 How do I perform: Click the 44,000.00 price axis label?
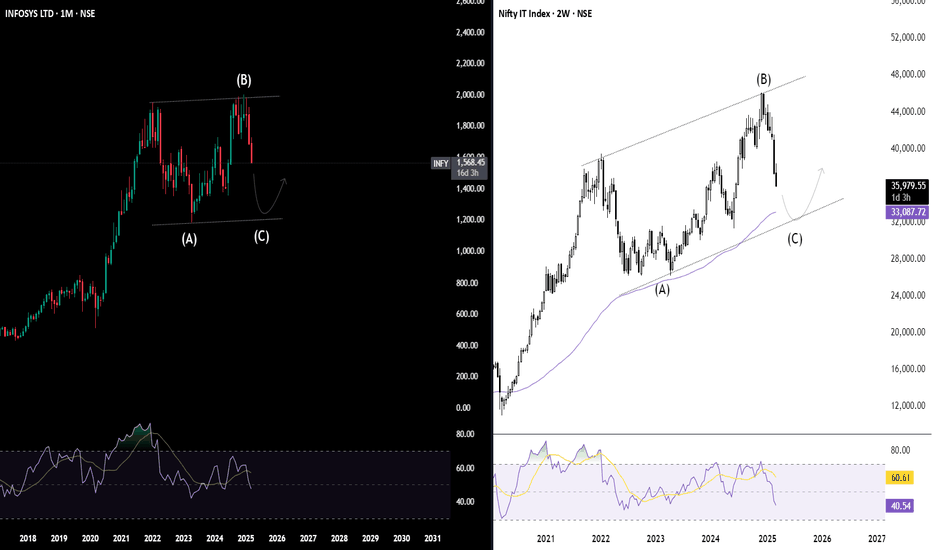908,111
